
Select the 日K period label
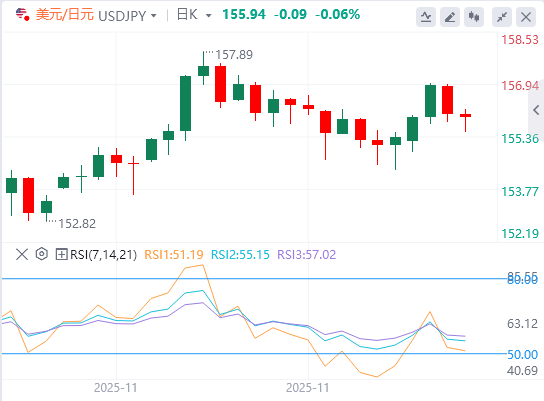(x=187, y=15)
